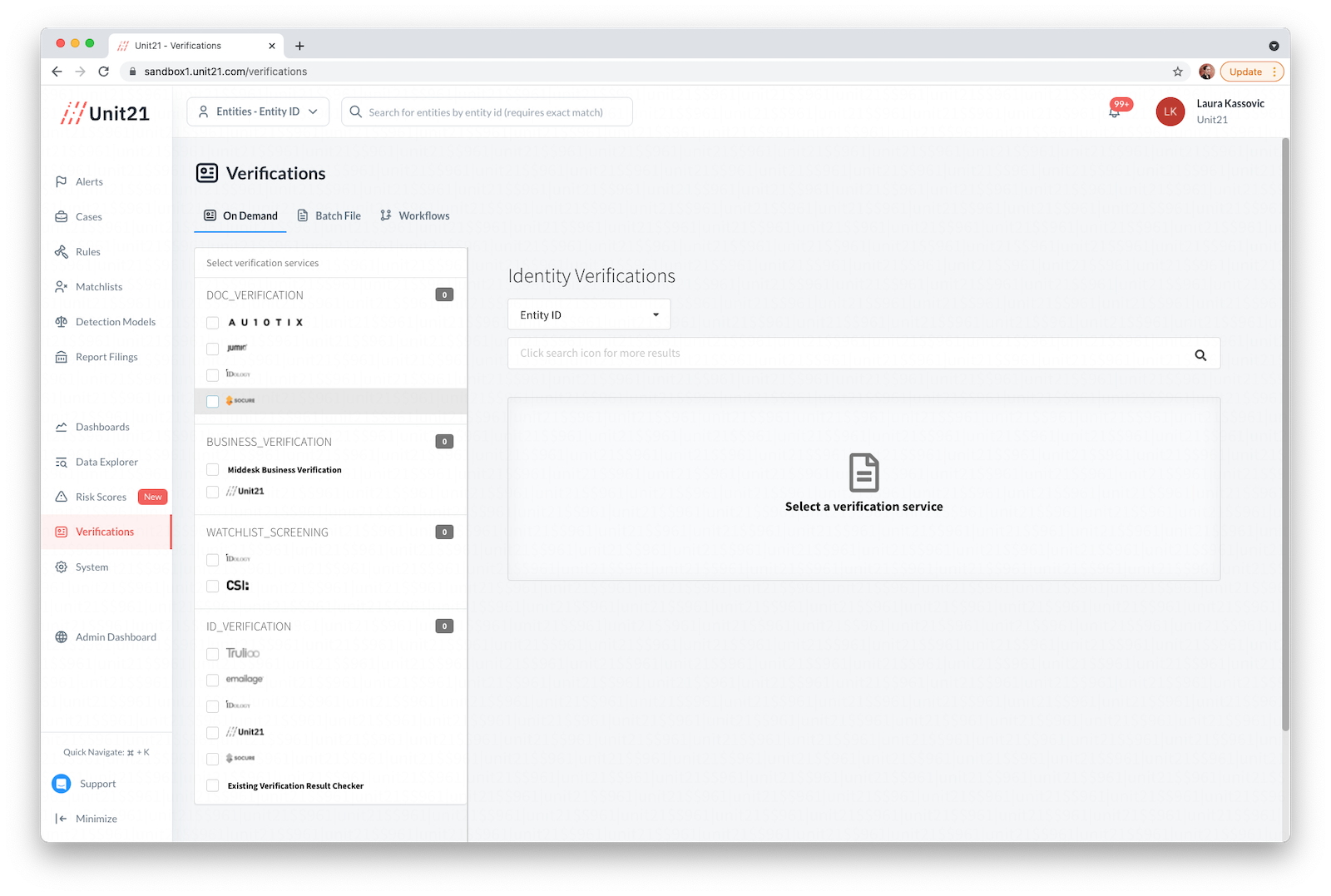Screen dimensions: 1331x896
Task: Open a new browser tab
Action: click(x=299, y=46)
